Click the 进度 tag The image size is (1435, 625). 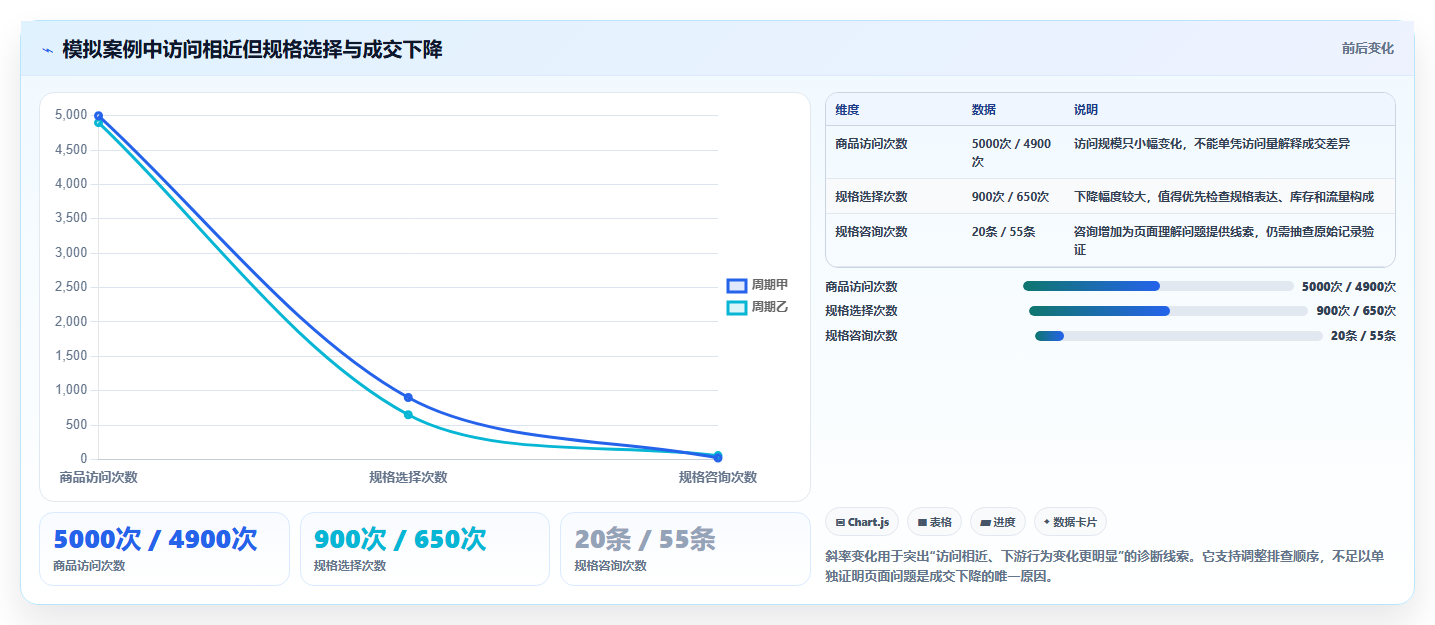(998, 522)
